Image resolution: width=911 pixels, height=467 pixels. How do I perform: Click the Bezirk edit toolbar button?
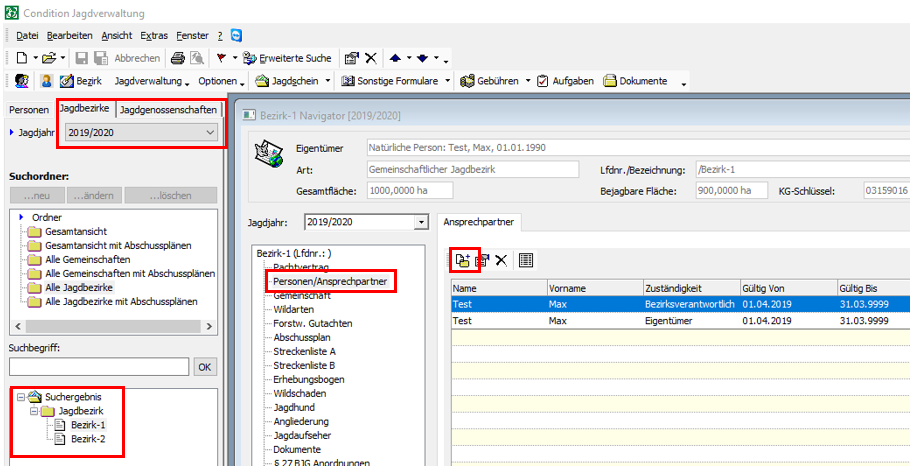(81, 81)
